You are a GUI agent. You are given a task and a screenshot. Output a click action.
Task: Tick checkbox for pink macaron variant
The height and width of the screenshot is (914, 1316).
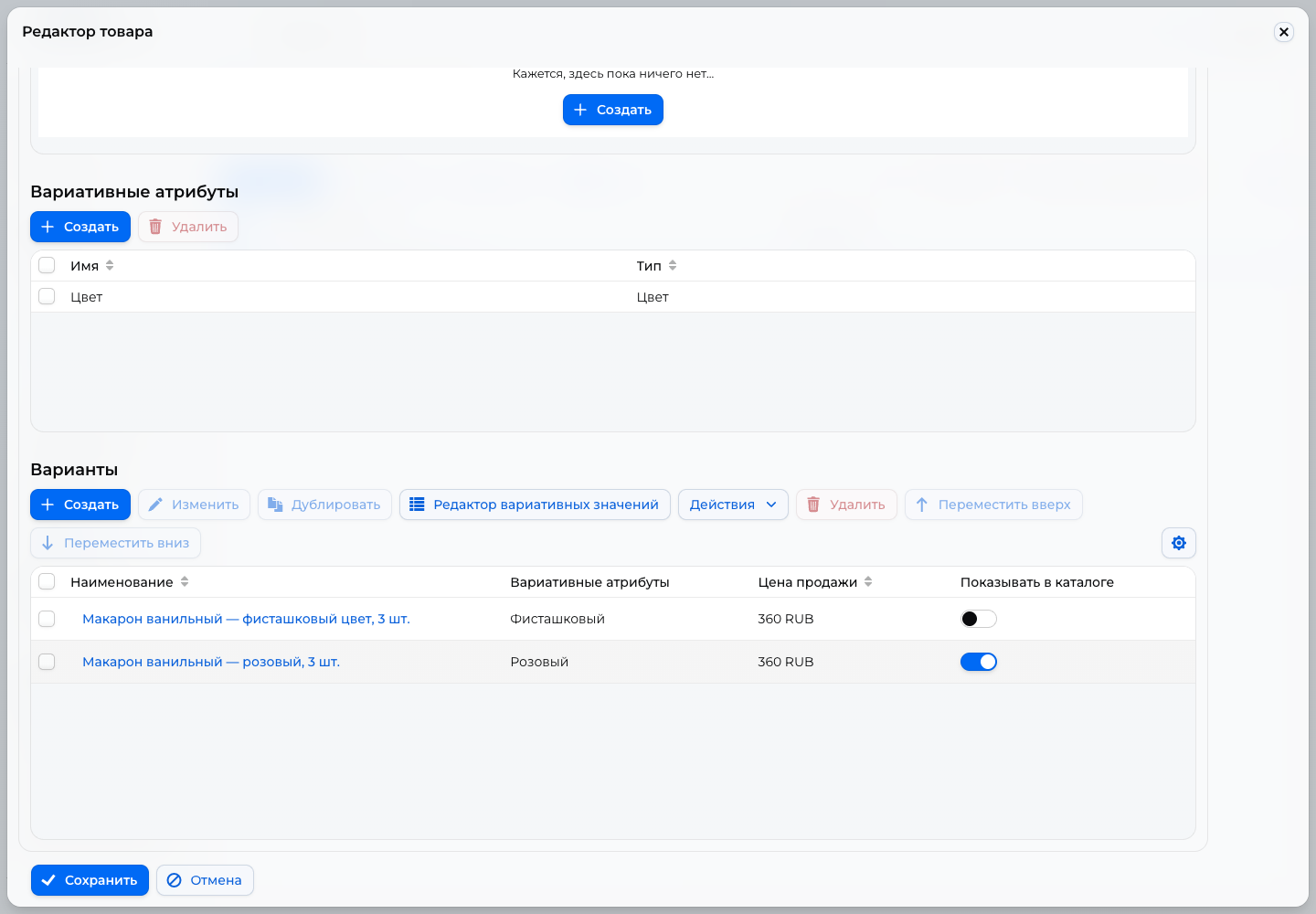(x=47, y=662)
